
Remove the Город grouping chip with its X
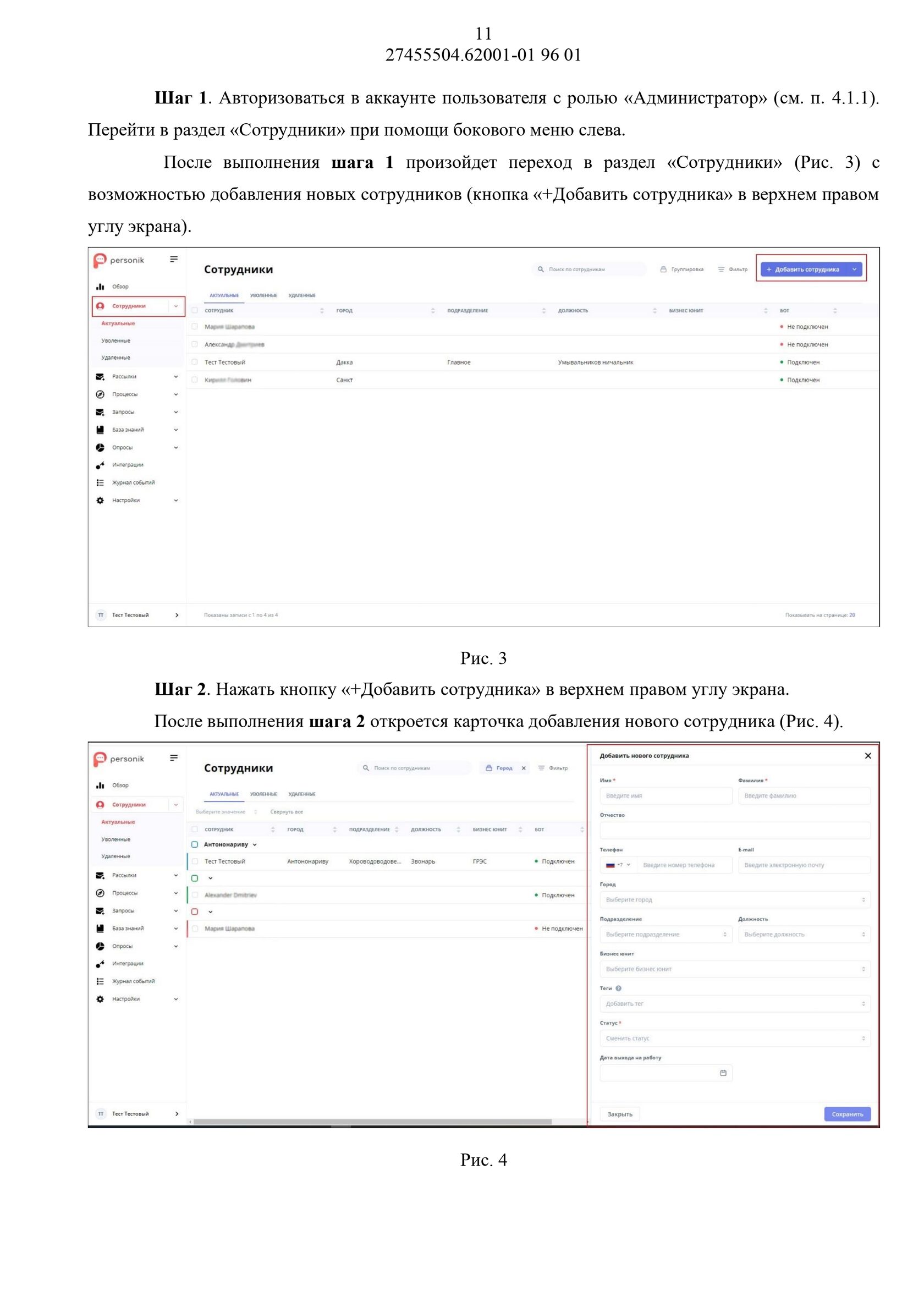point(524,768)
